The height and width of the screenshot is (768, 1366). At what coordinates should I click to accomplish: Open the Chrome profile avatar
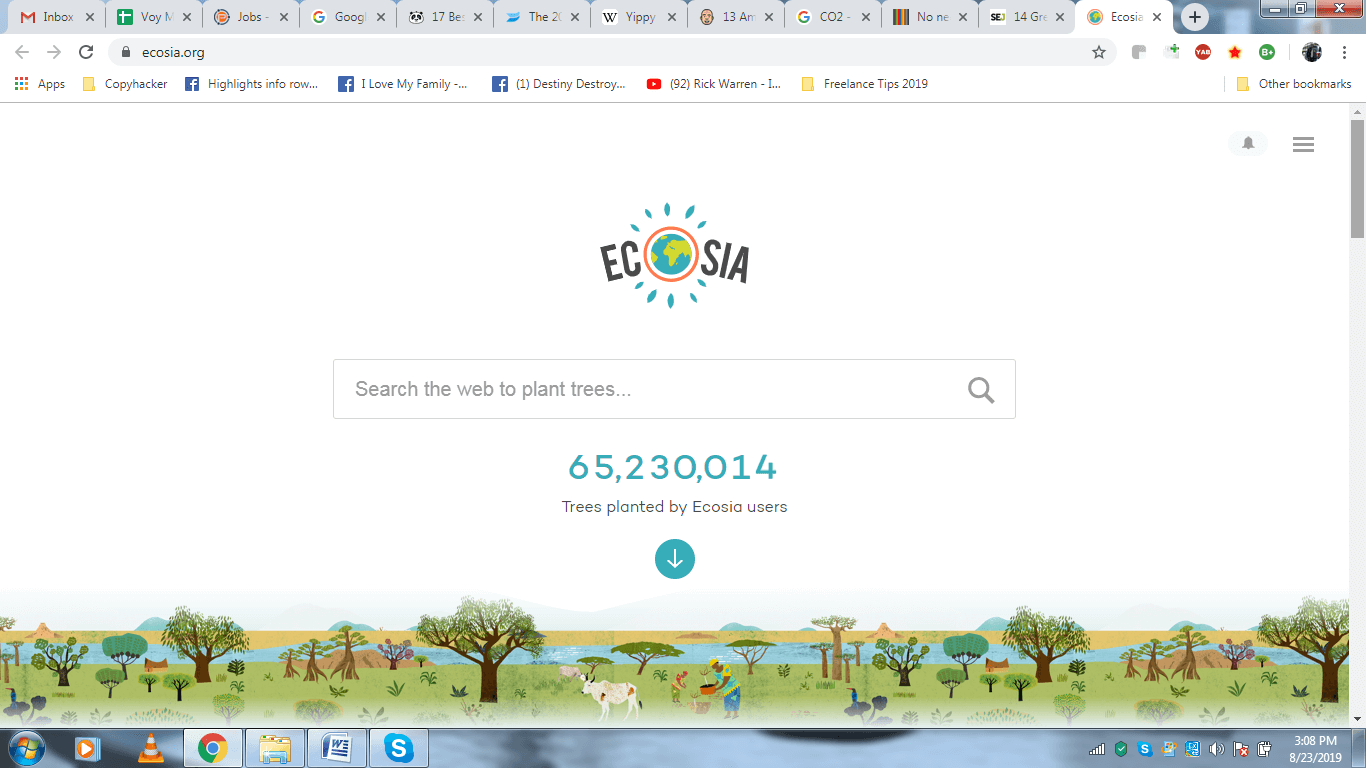tap(1312, 52)
